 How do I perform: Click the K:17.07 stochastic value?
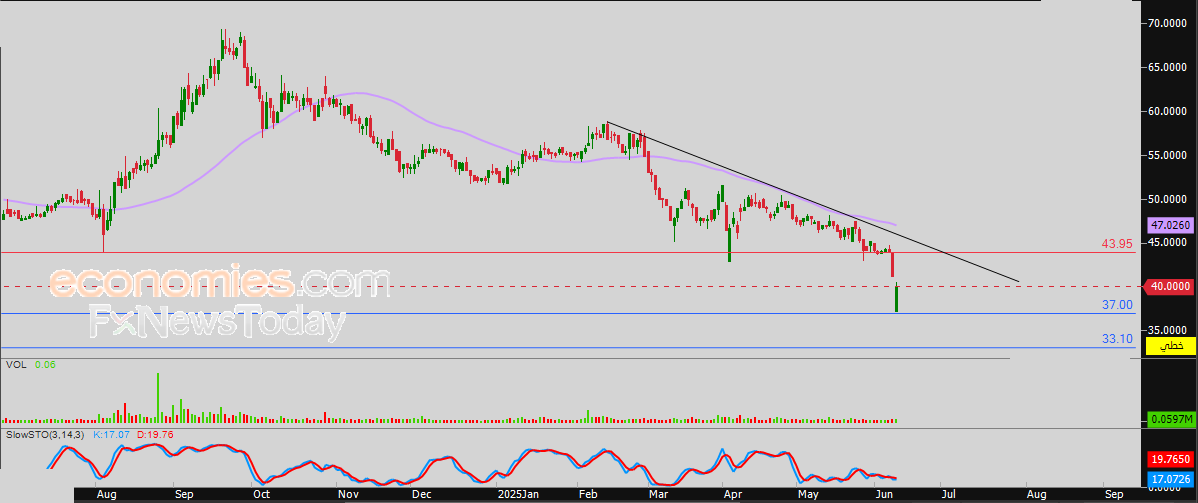[112, 434]
